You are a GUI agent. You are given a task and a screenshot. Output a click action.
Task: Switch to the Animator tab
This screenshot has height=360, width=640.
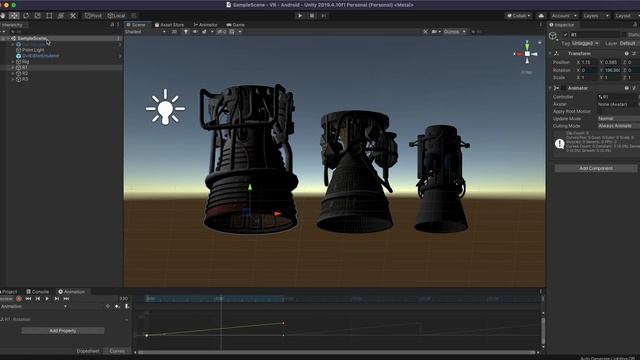[205, 24]
